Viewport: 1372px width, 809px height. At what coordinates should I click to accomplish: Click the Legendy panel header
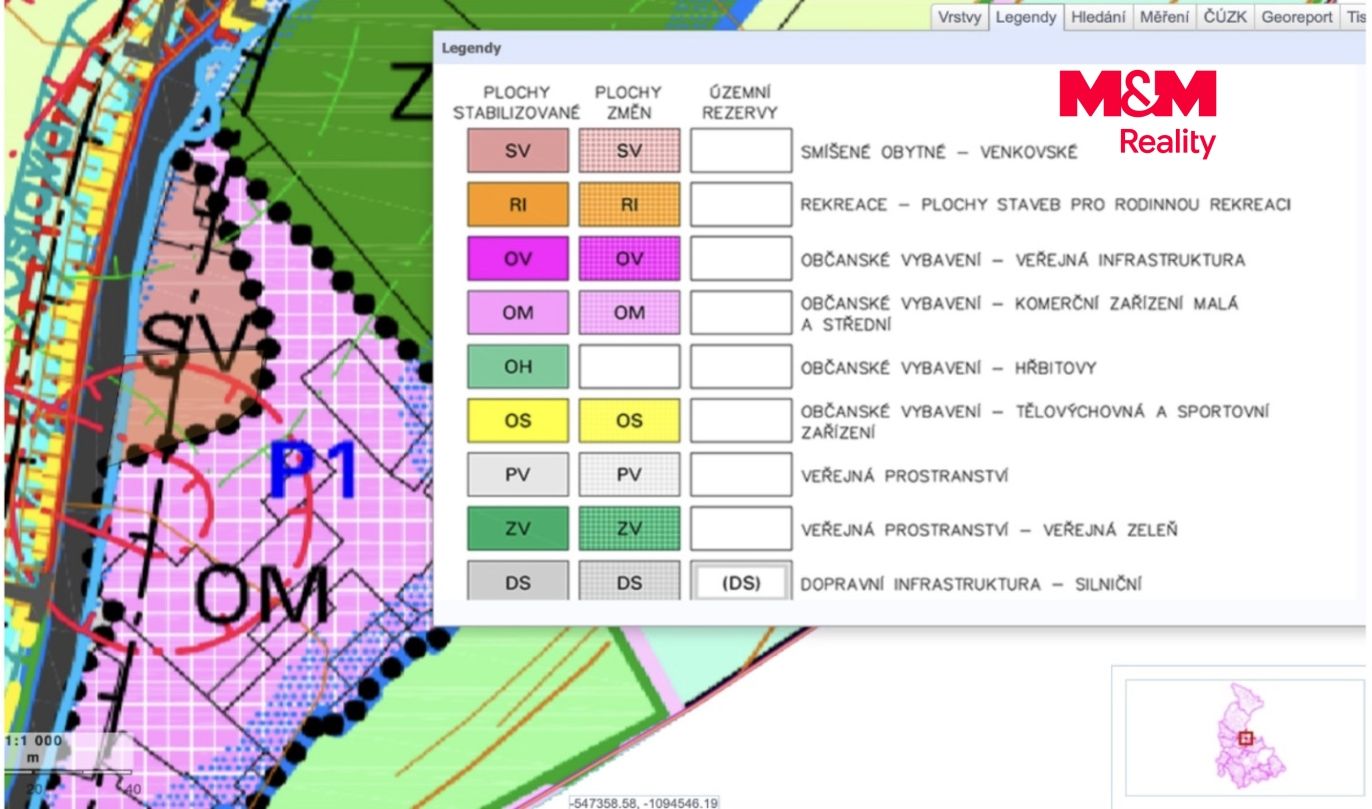[x=900, y=48]
